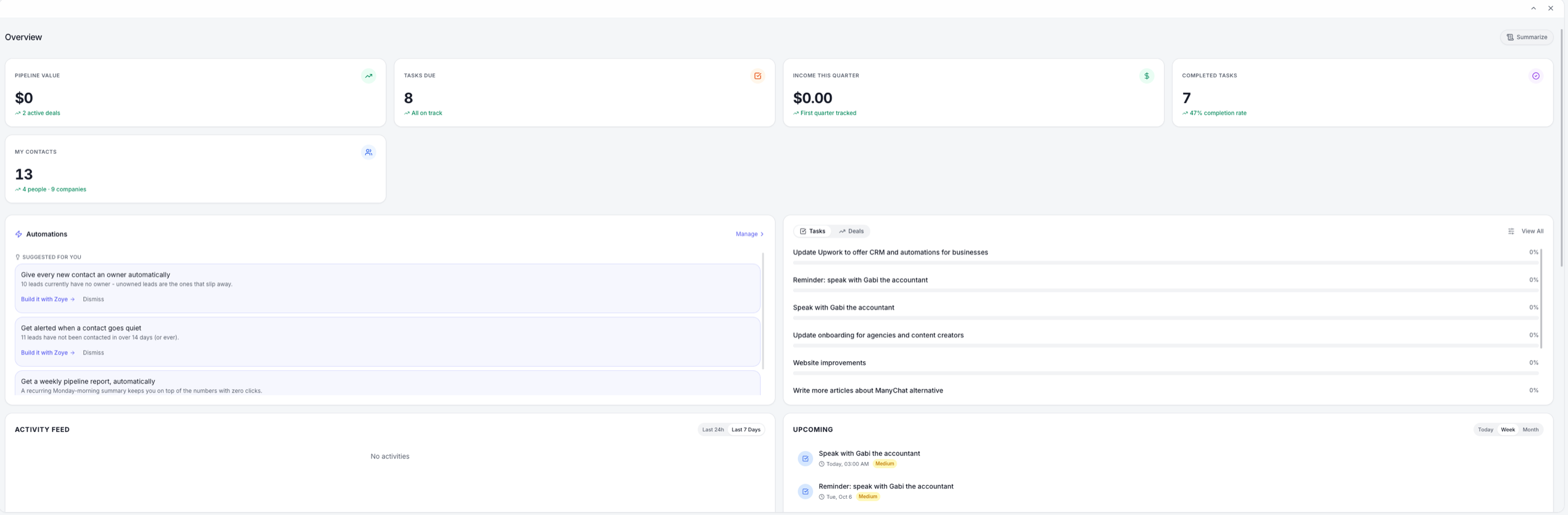Viewport: 1568px width, 515px height.
Task: Close the overview panel
Action: [1551, 8]
